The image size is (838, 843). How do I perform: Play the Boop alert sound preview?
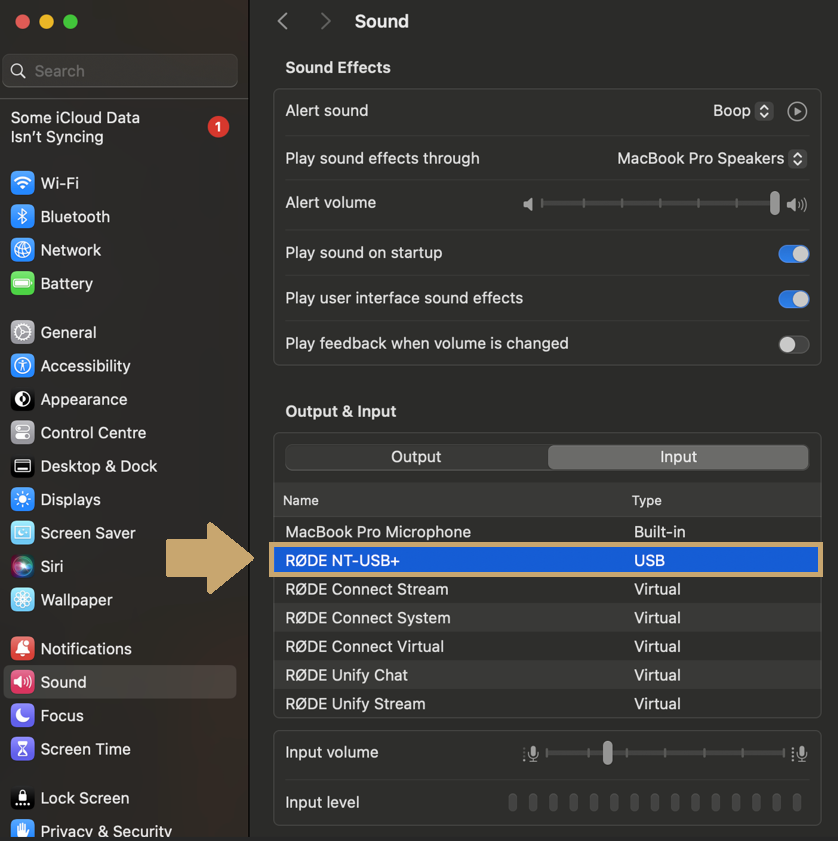click(797, 111)
